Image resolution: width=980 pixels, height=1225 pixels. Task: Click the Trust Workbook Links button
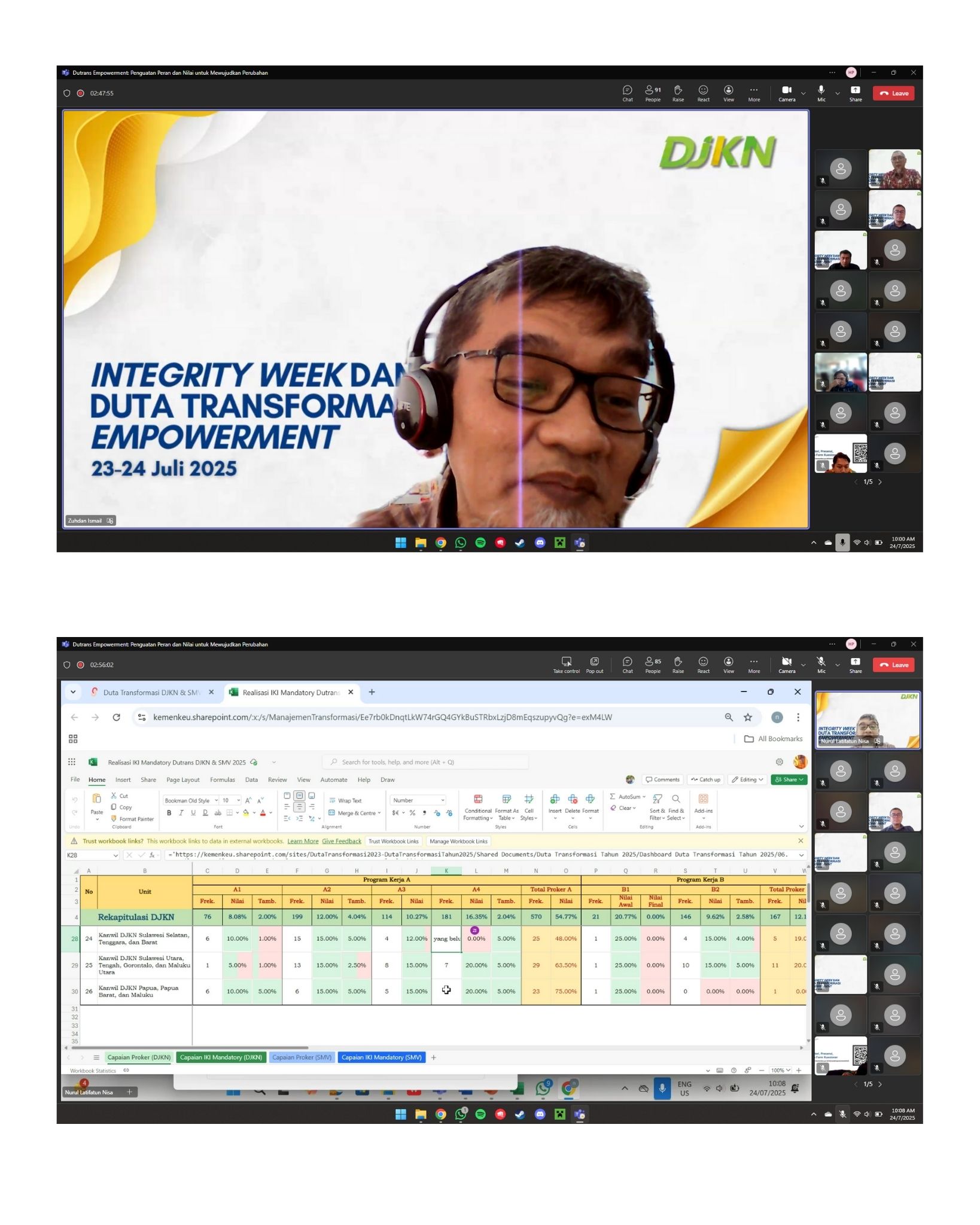[x=393, y=841]
